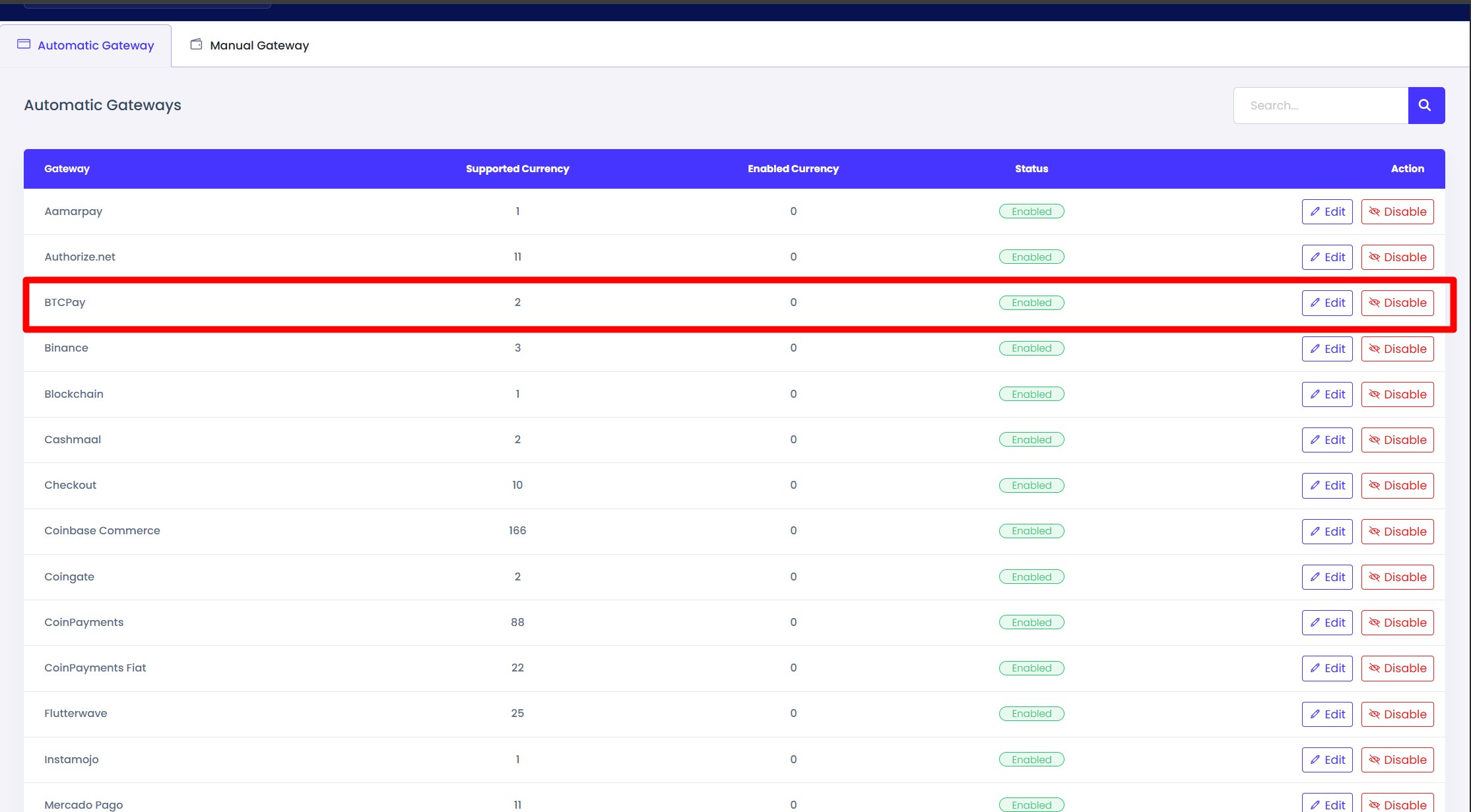Edit the Authorize.net gateway
Screen dimensions: 1471x812
(1327, 257)
